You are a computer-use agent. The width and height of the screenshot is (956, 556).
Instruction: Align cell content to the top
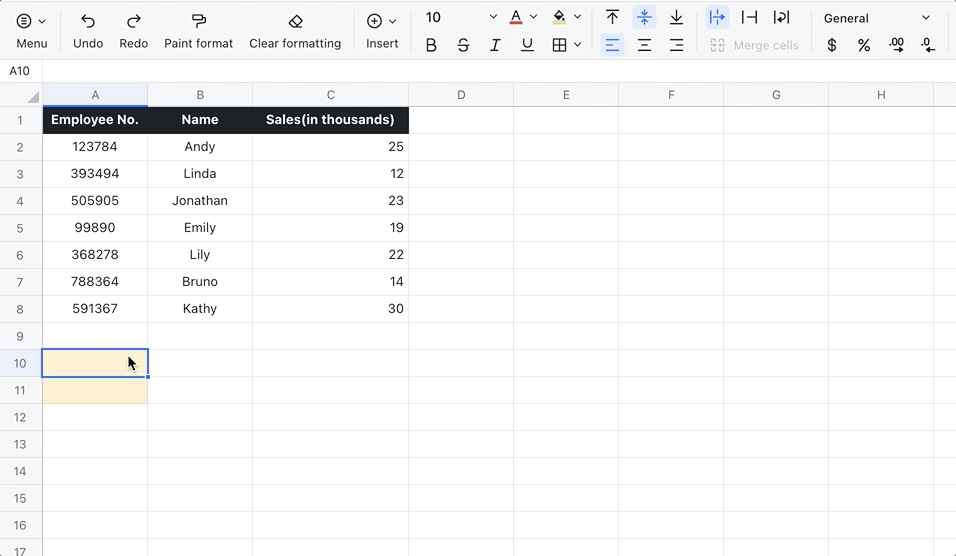[x=612, y=17]
